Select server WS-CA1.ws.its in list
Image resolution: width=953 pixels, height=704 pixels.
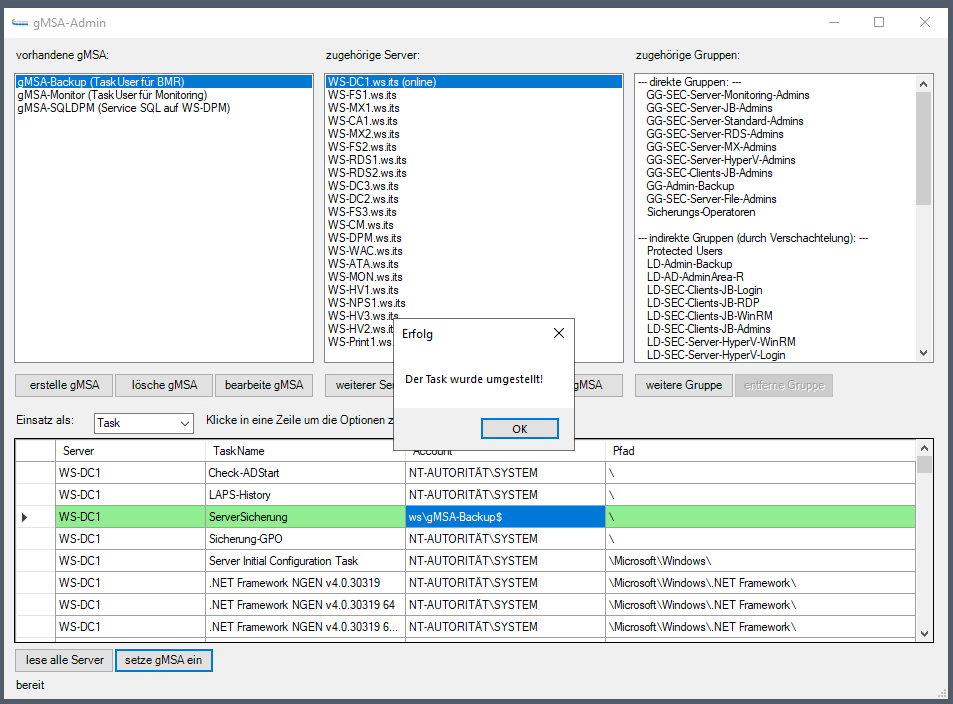pyautogui.click(x=474, y=121)
